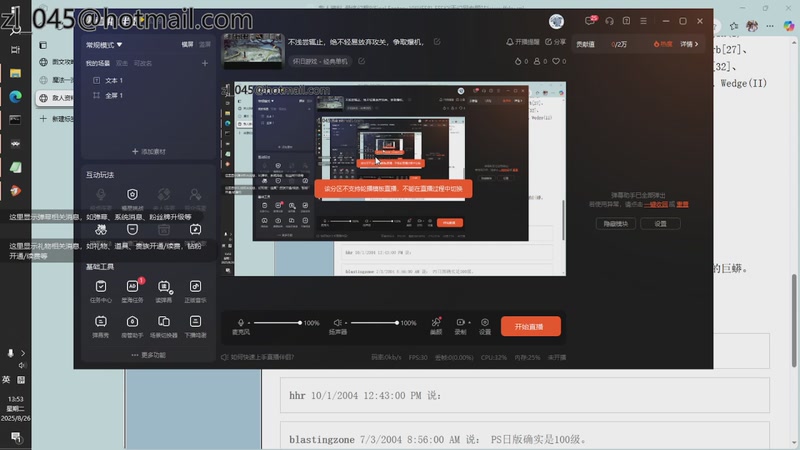
Task: Open File Explorer from taskbar
Action: coord(15,72)
